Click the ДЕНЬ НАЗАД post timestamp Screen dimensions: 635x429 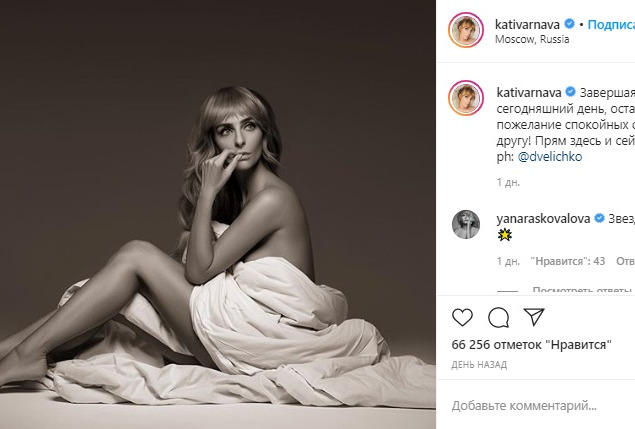pos(479,364)
